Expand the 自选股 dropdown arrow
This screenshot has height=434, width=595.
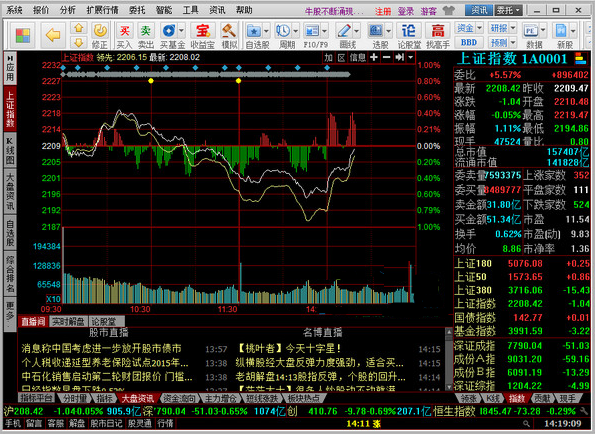click(x=266, y=30)
